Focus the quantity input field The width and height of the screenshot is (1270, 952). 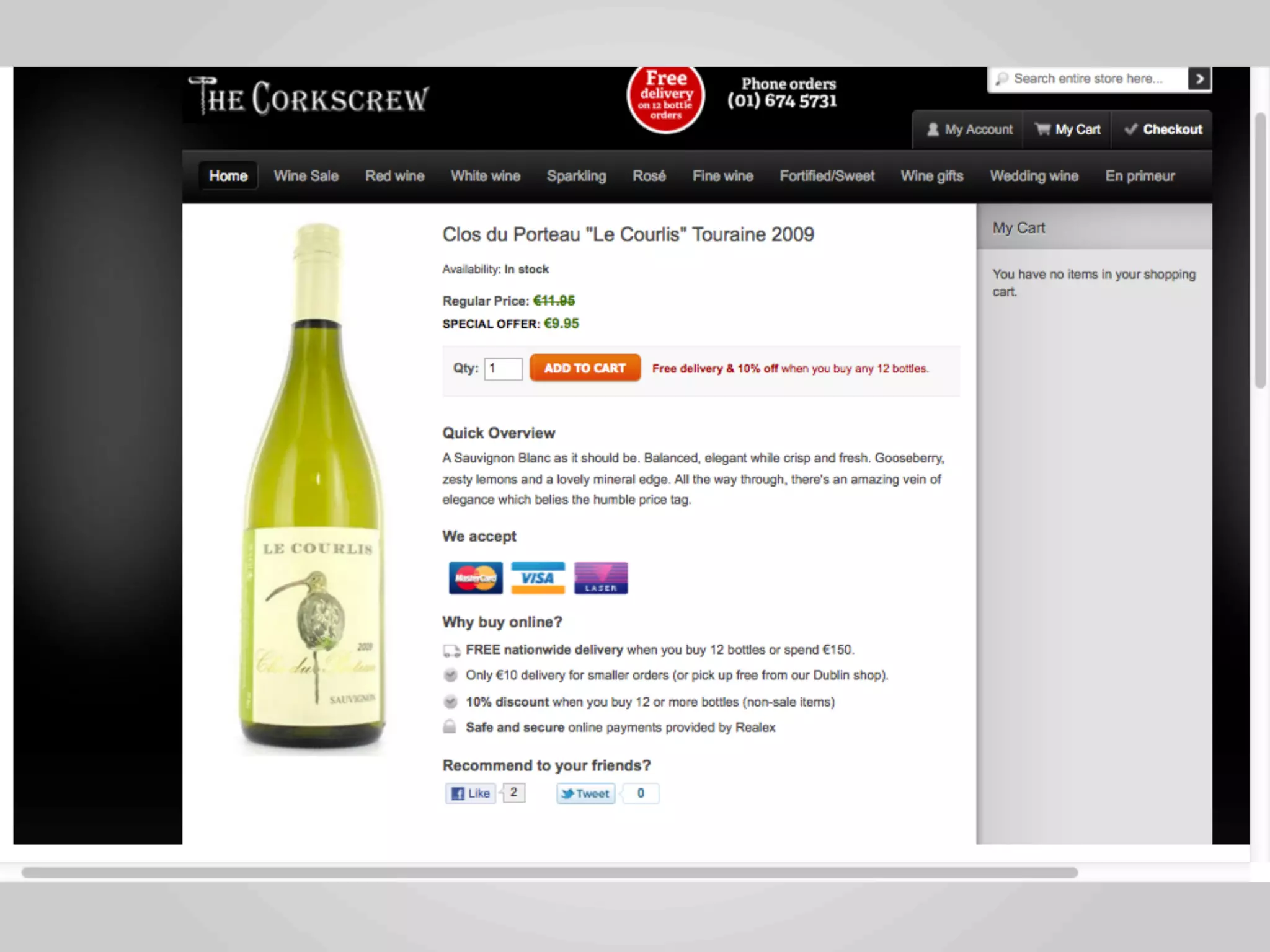pos(503,369)
